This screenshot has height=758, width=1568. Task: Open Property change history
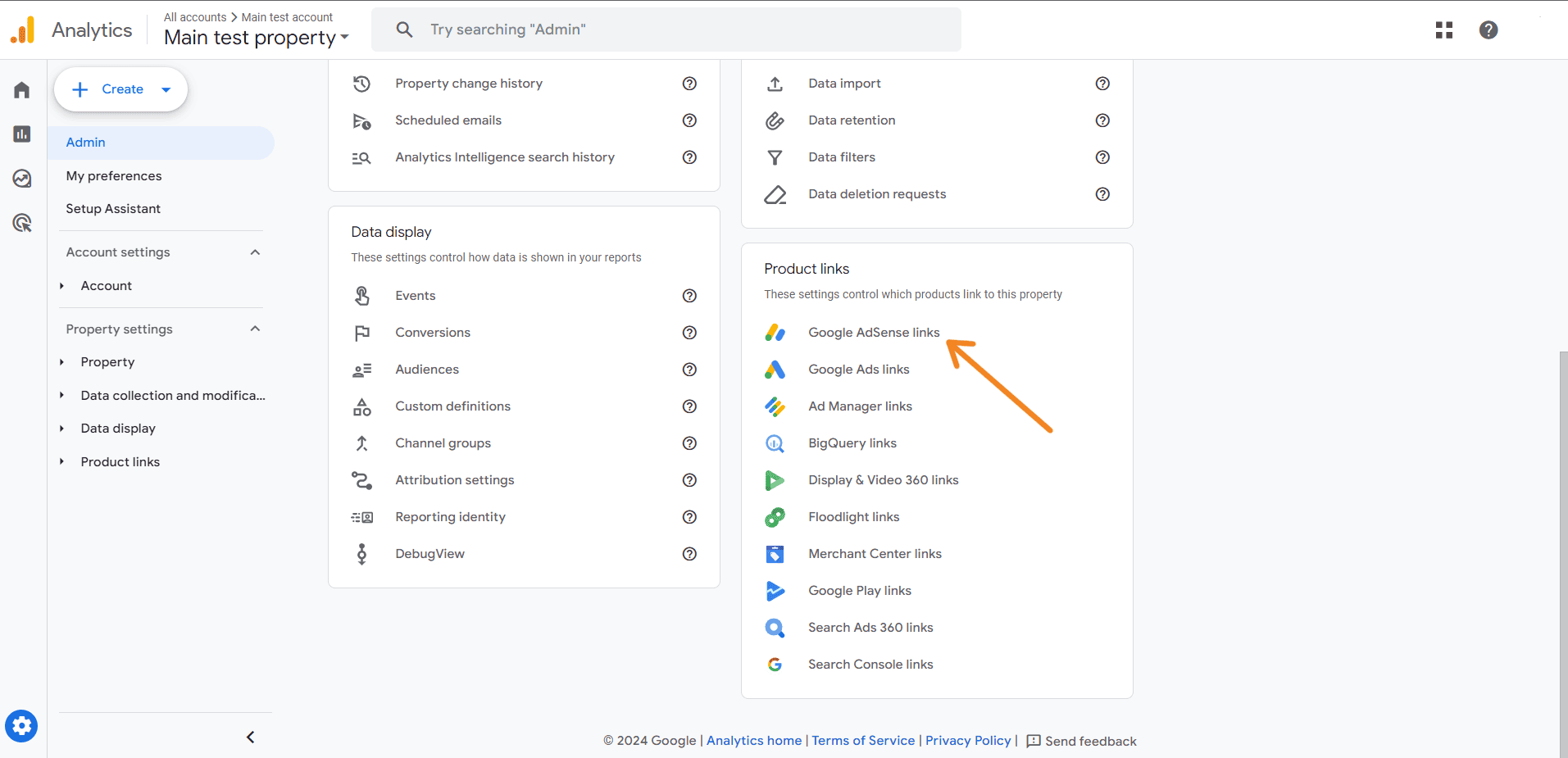(x=469, y=84)
